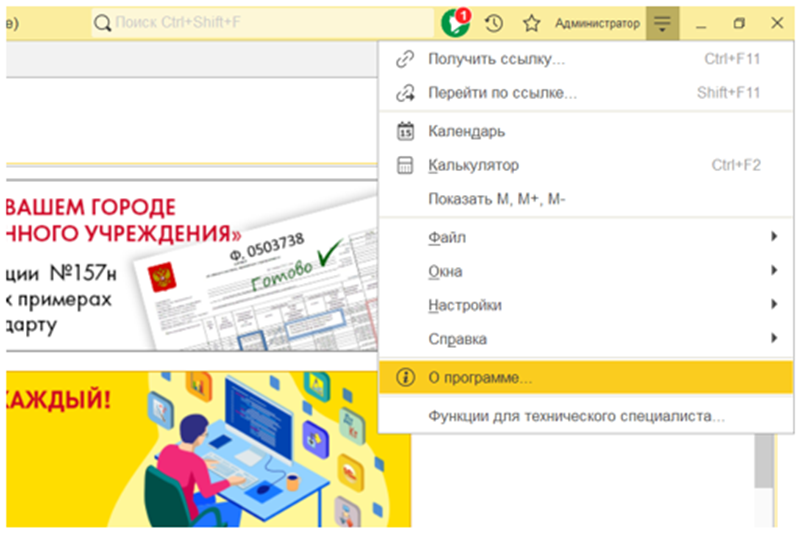Screen dimensions: 801x543
Task: Click the hamburger service menu icon
Action: click(662, 22)
